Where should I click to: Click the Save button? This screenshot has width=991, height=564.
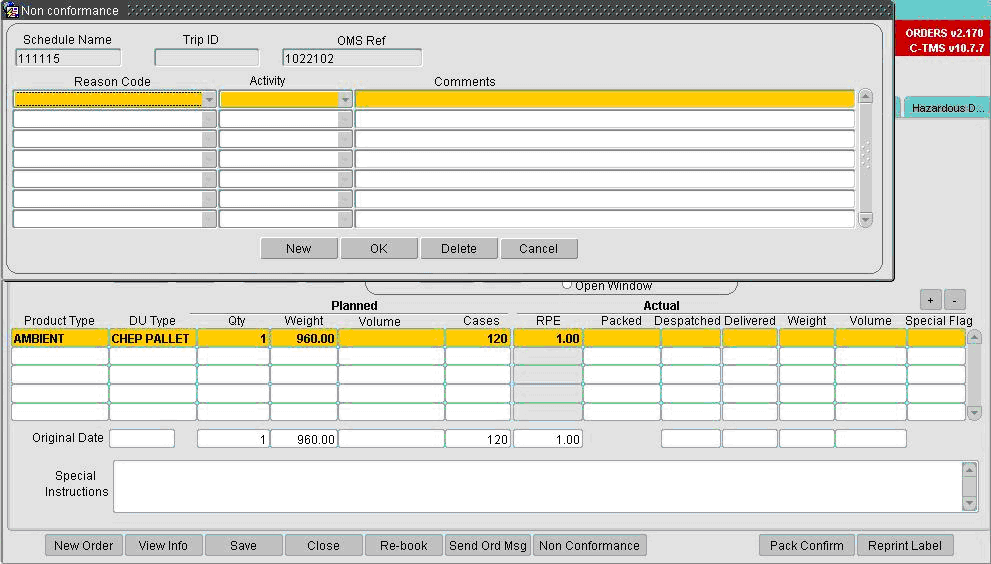pyautogui.click(x=243, y=545)
